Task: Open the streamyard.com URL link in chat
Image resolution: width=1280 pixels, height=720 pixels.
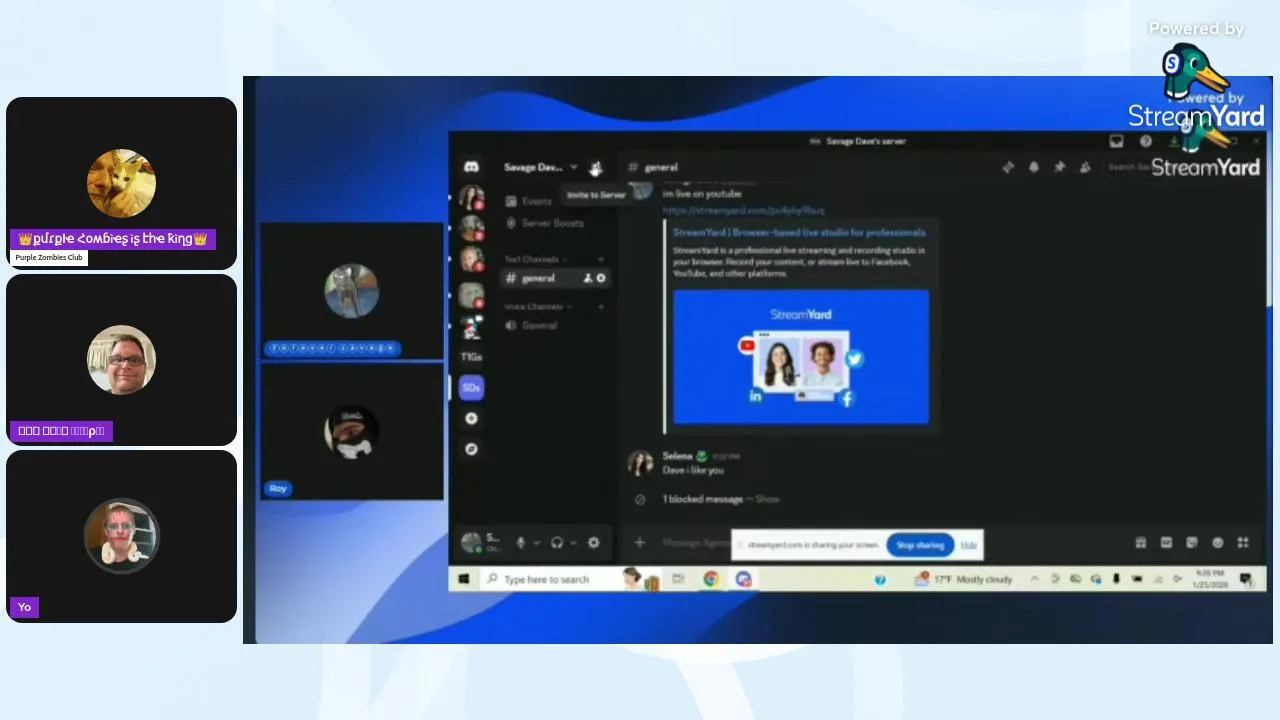Action: pos(744,211)
